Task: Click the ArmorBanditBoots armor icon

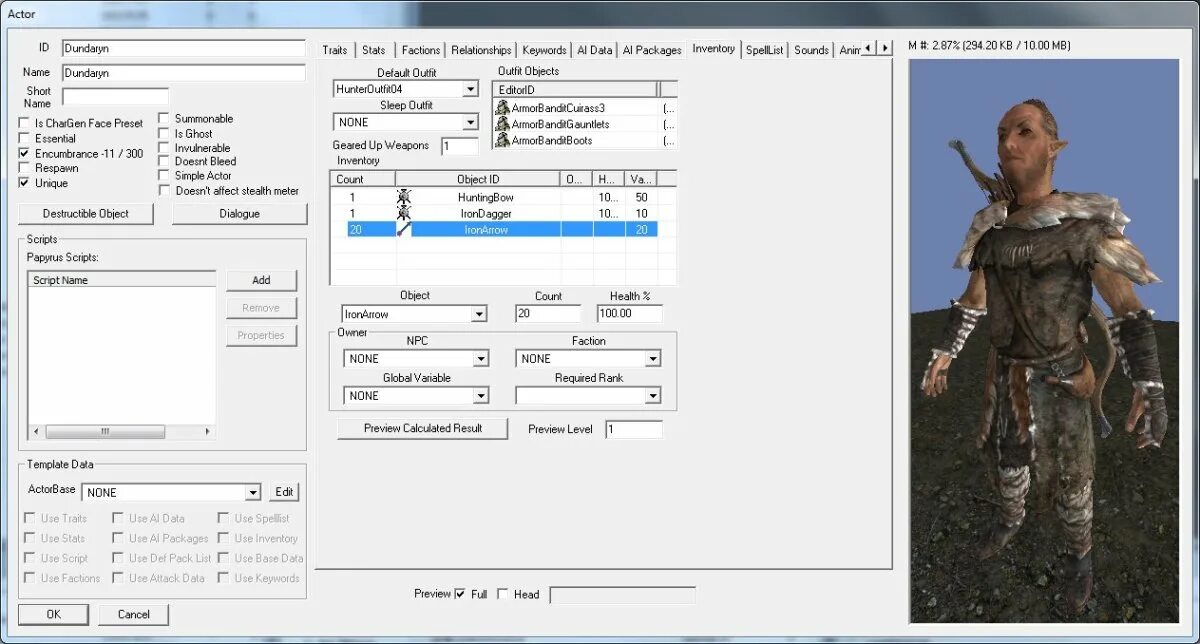Action: [x=502, y=141]
